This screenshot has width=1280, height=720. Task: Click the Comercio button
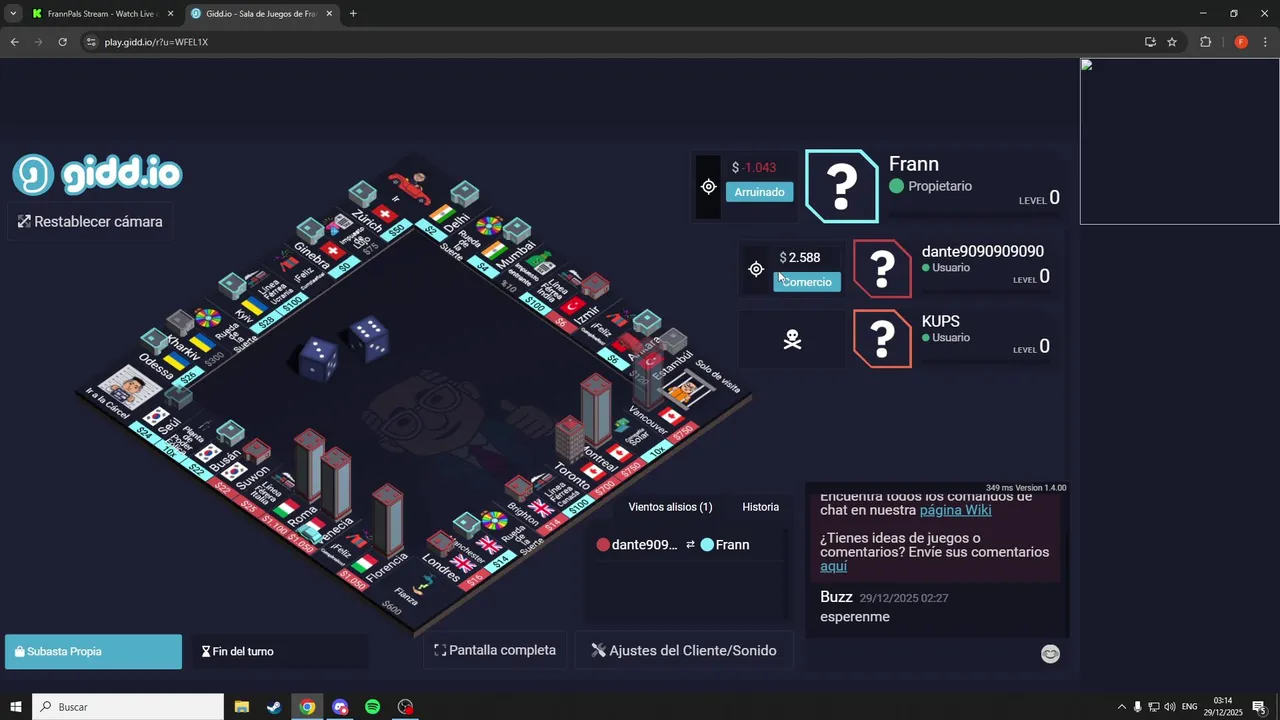tap(807, 282)
